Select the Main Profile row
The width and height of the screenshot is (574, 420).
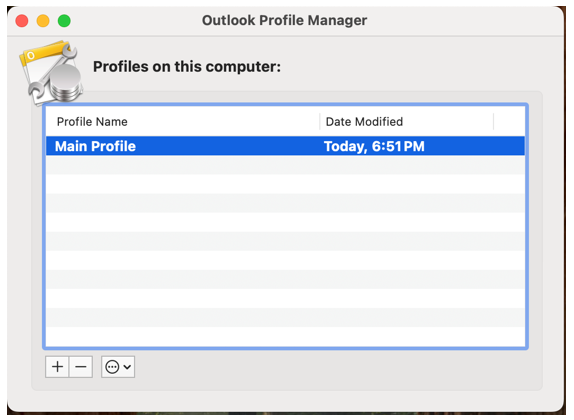[285, 146]
